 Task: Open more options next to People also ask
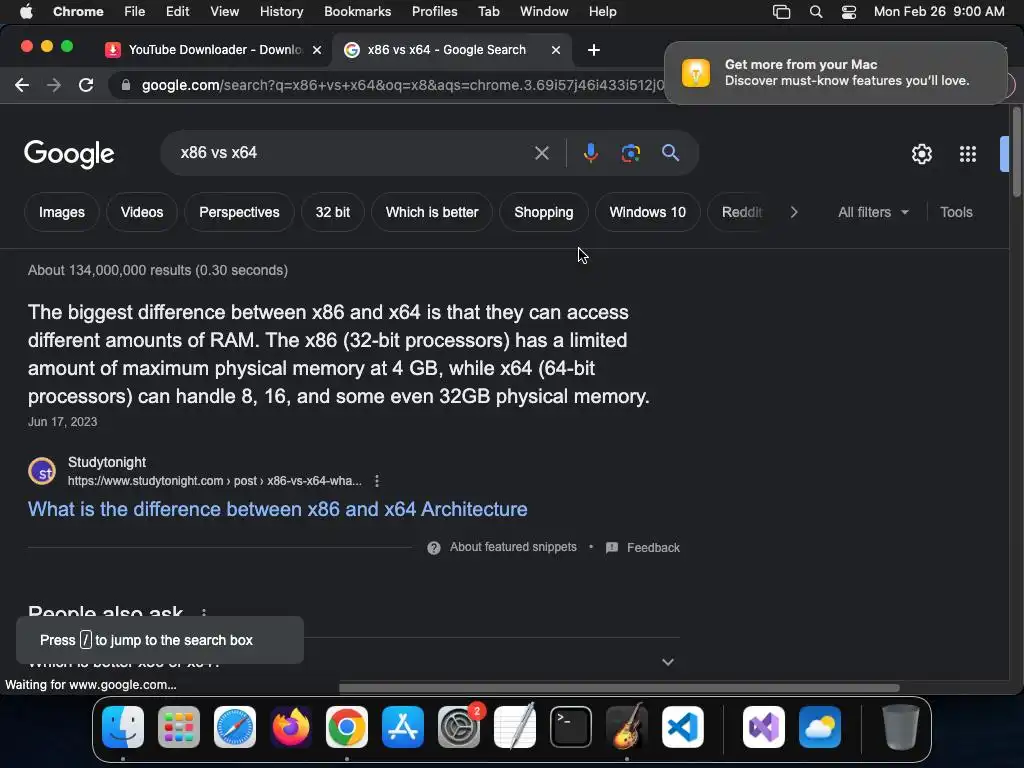204,613
